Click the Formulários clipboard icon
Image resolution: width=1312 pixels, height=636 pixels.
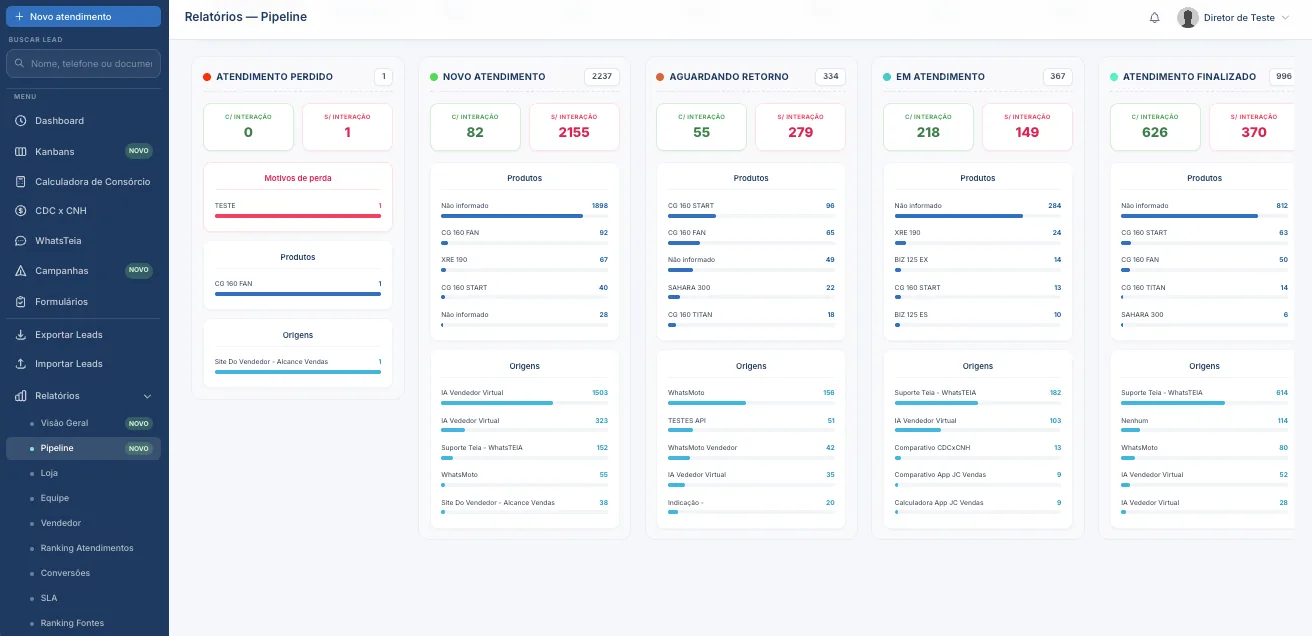click(x=21, y=302)
